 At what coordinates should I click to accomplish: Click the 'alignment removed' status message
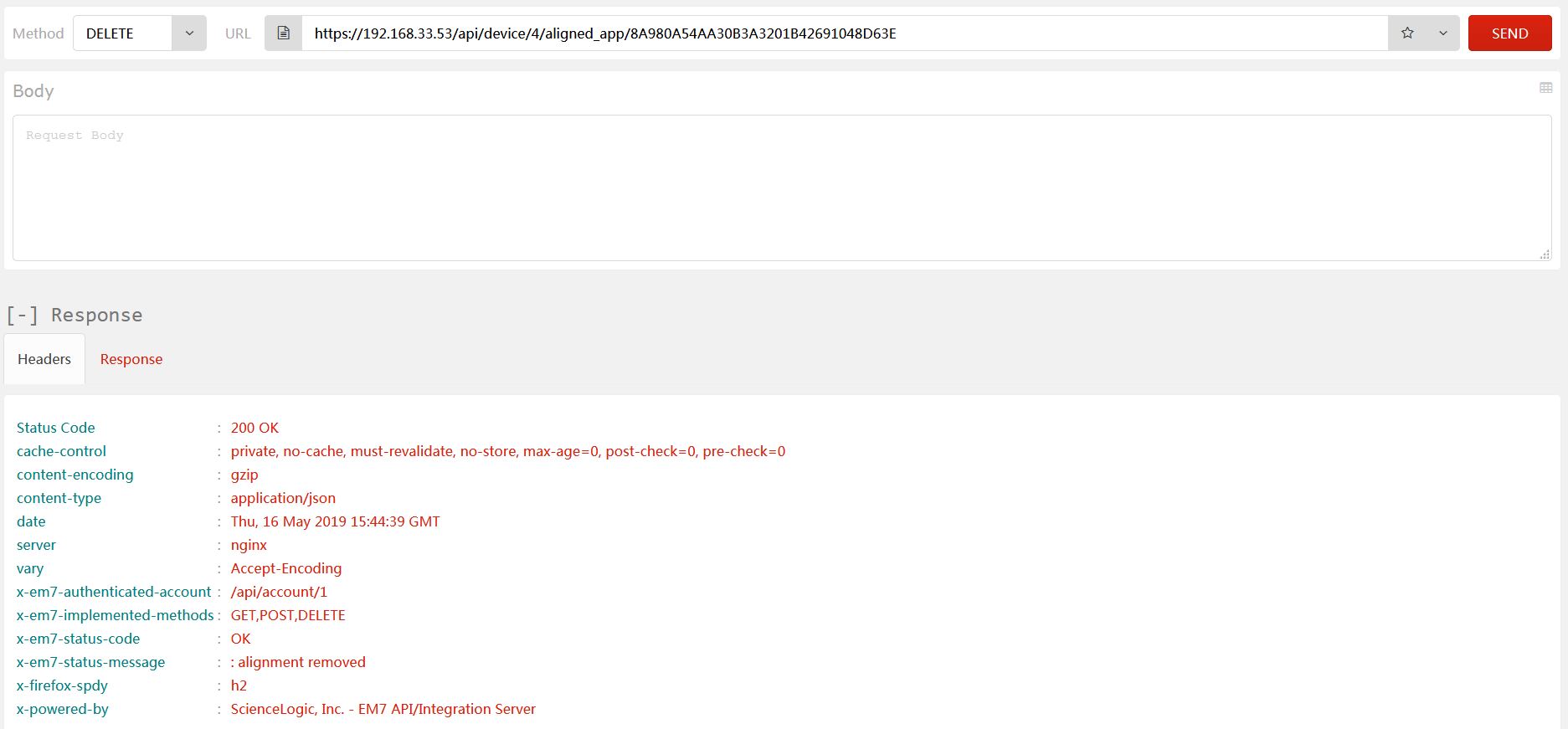pos(301,662)
